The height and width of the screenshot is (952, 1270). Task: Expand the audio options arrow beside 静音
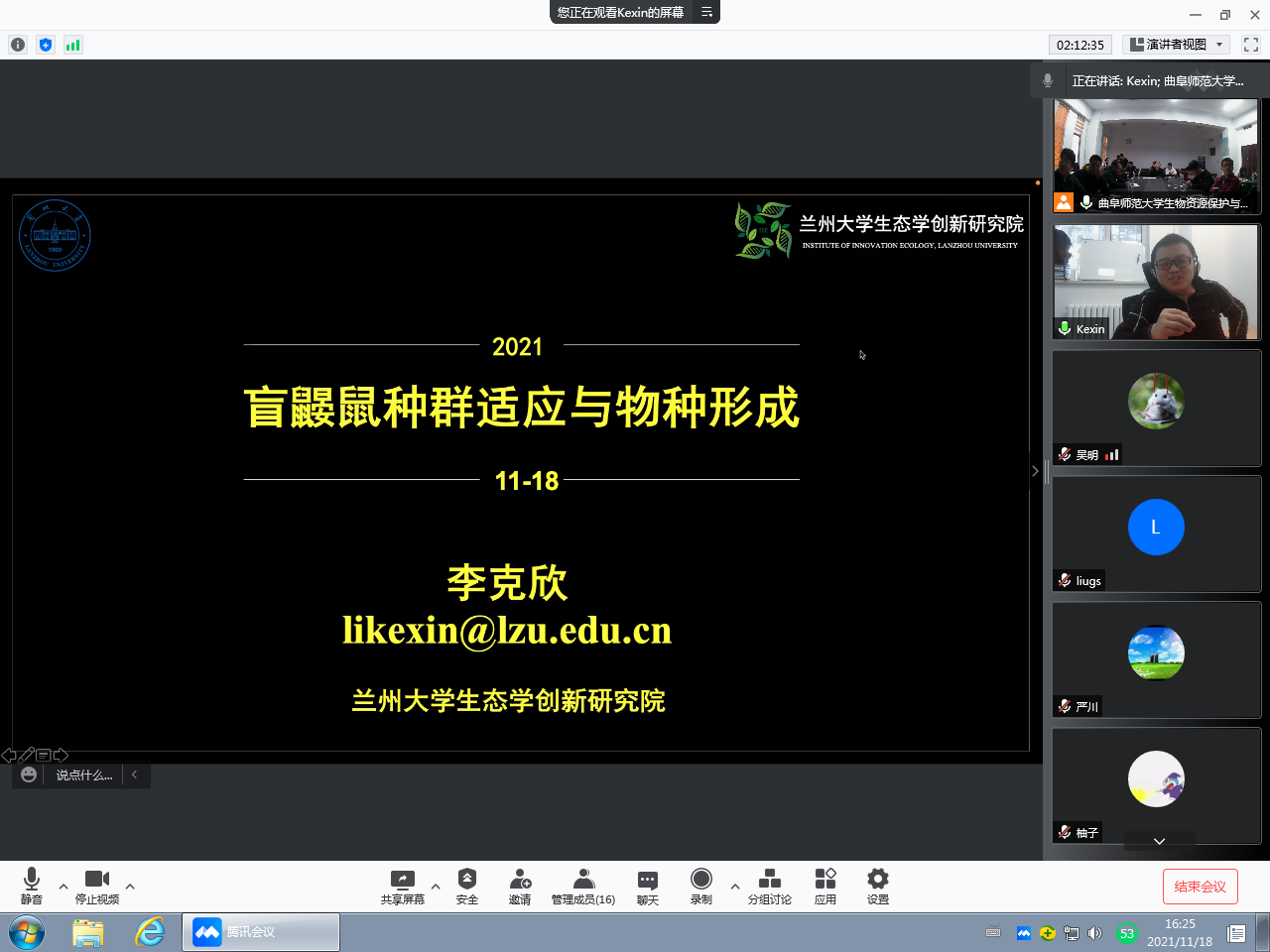point(63,887)
